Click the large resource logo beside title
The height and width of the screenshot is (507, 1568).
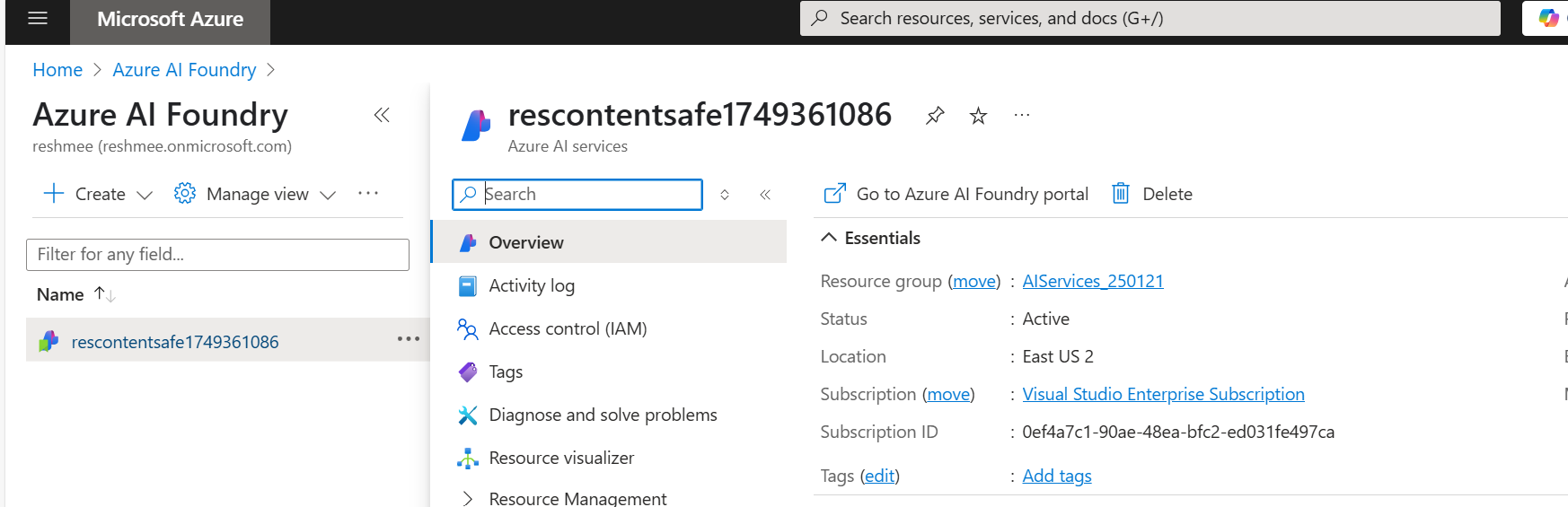[476, 126]
